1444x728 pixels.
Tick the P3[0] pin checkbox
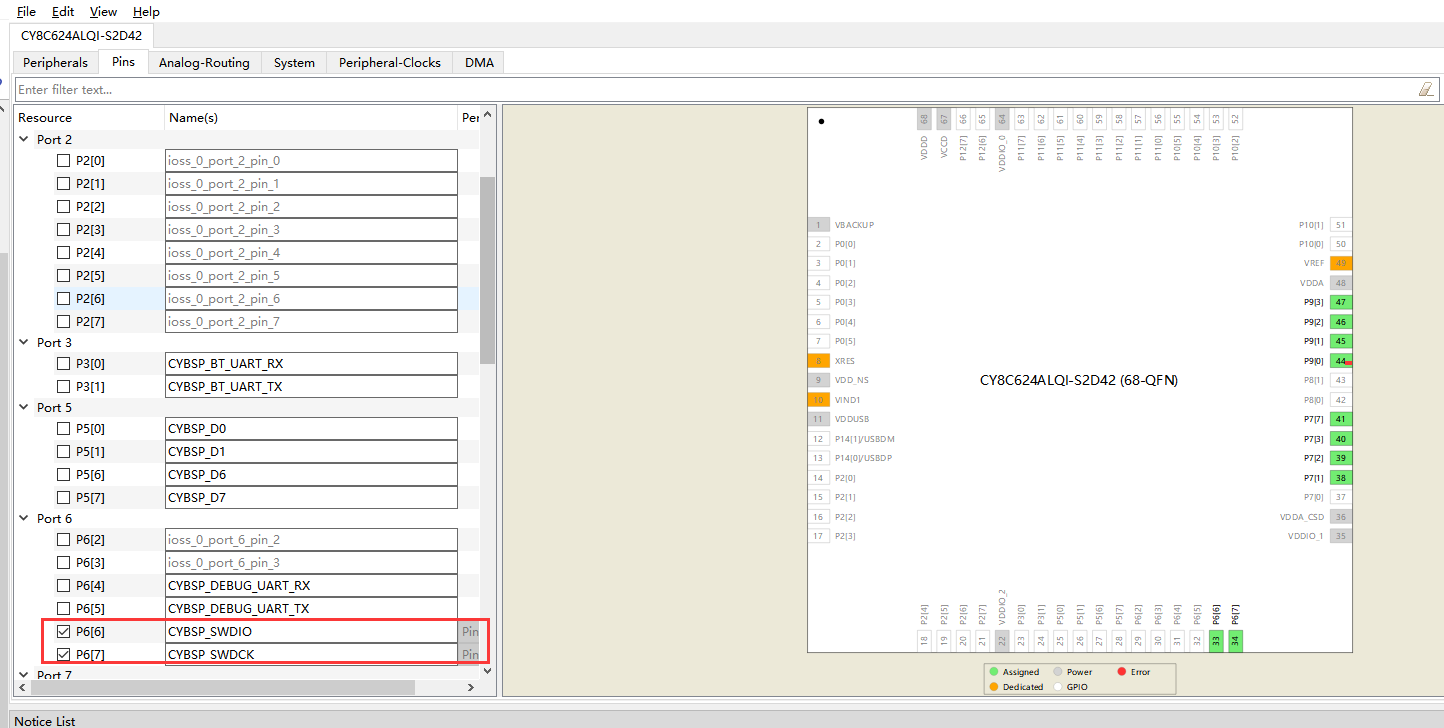tap(64, 363)
